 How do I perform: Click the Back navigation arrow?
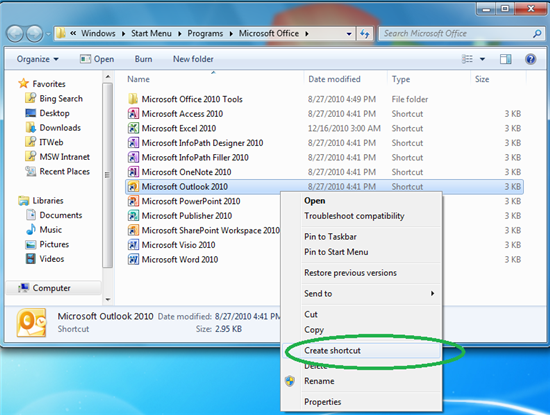point(15,34)
